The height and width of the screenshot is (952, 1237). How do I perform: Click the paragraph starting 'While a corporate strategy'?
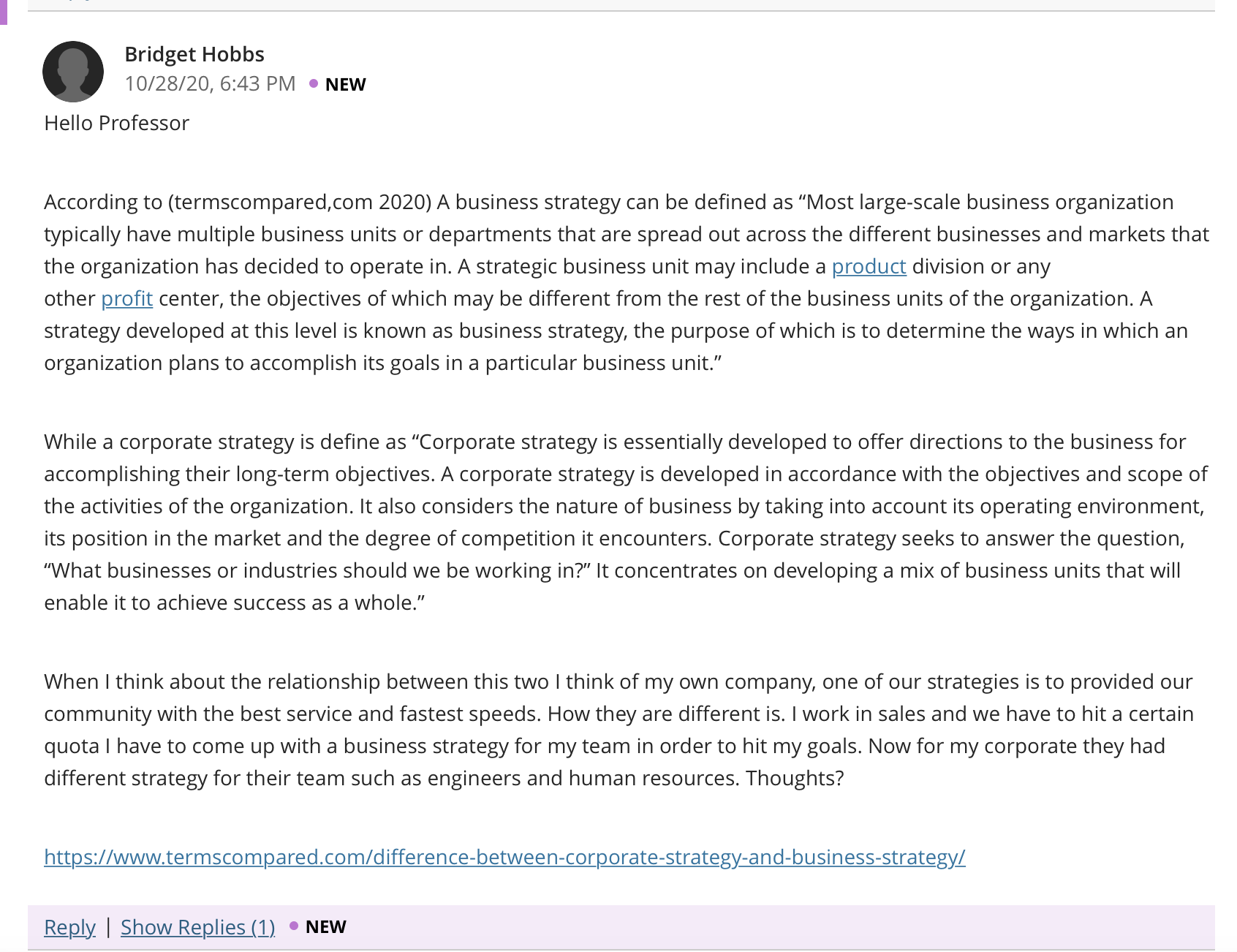point(626,522)
